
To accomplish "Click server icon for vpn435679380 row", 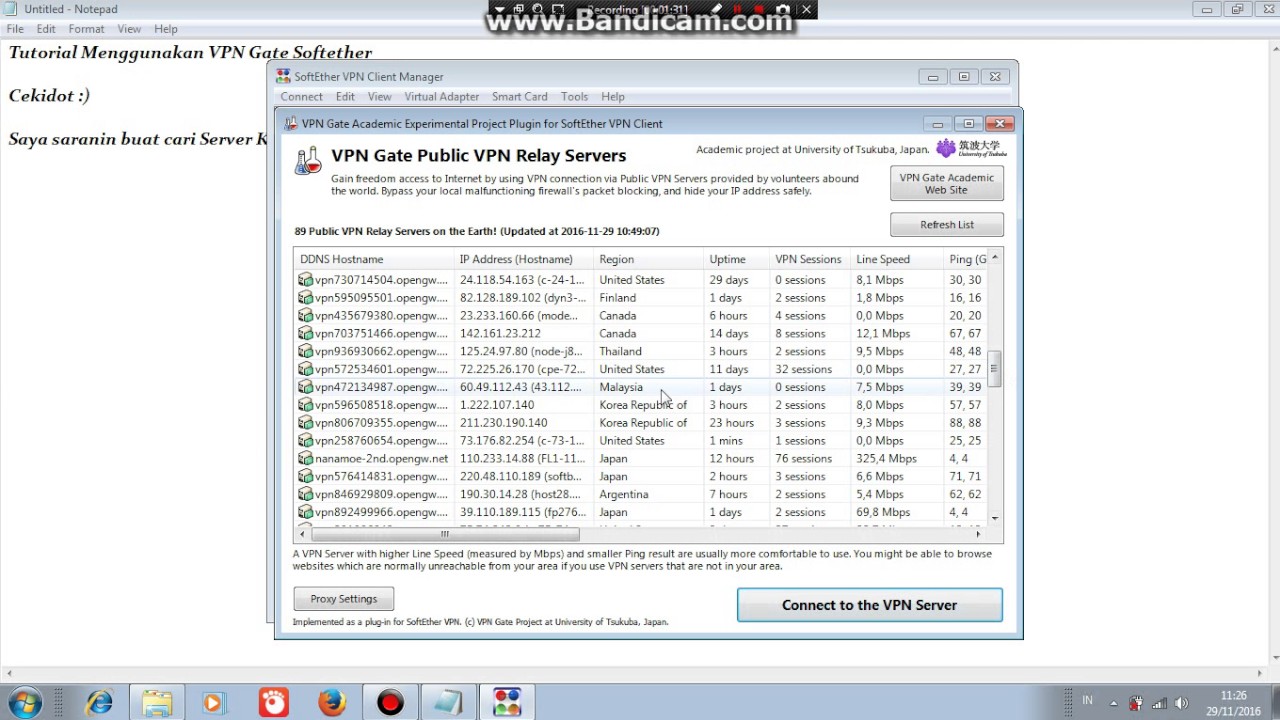I will 306,316.
